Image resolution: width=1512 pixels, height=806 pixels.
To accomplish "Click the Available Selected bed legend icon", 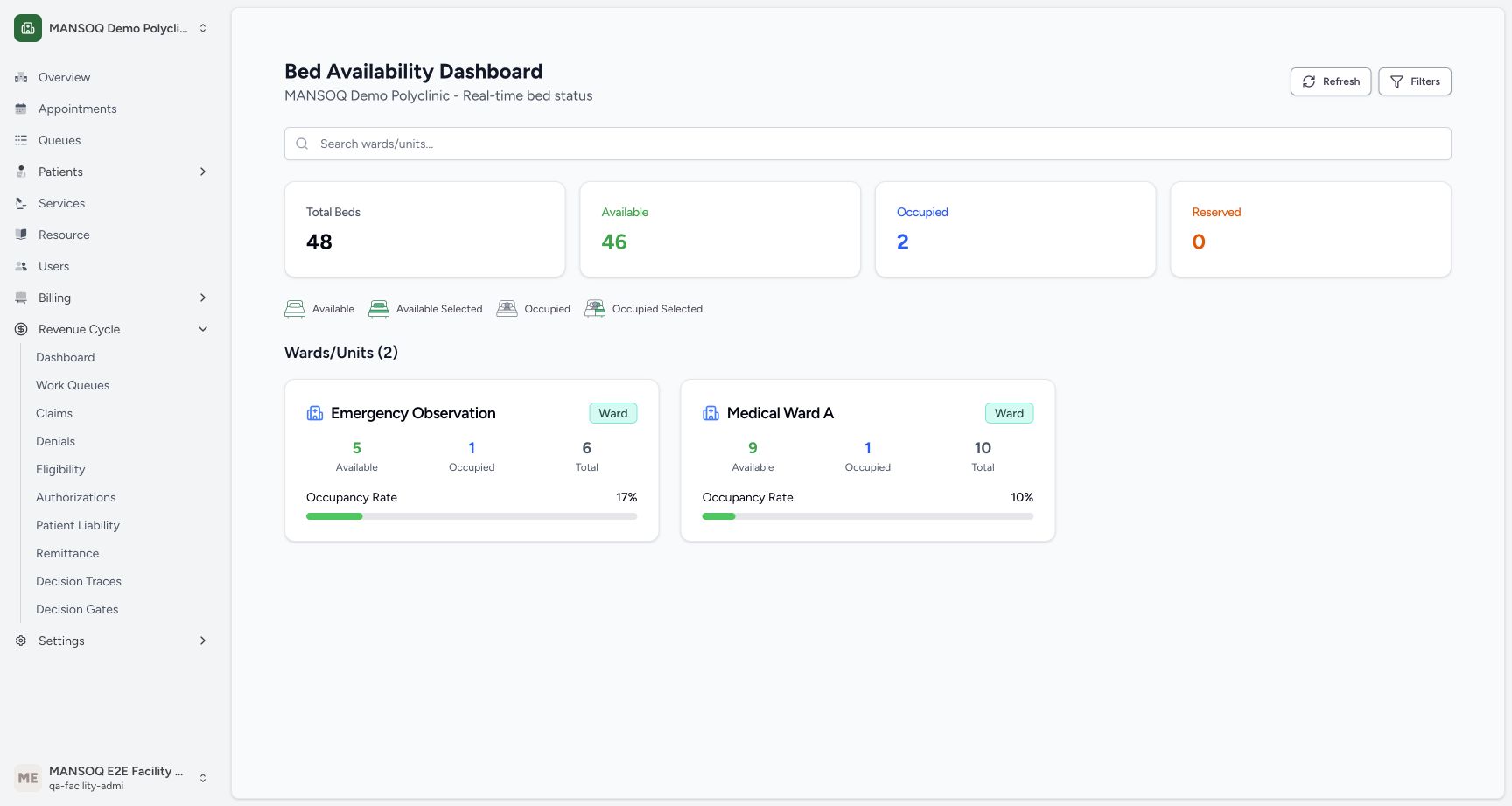I will (x=379, y=309).
